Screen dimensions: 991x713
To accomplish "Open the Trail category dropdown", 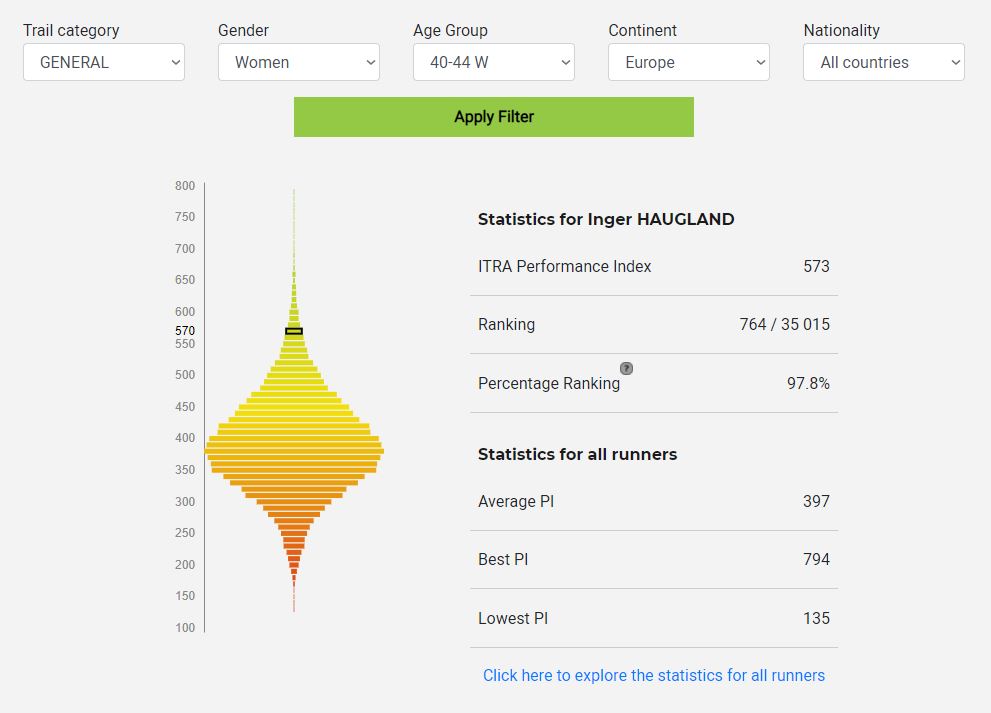I will pyautogui.click(x=104, y=62).
